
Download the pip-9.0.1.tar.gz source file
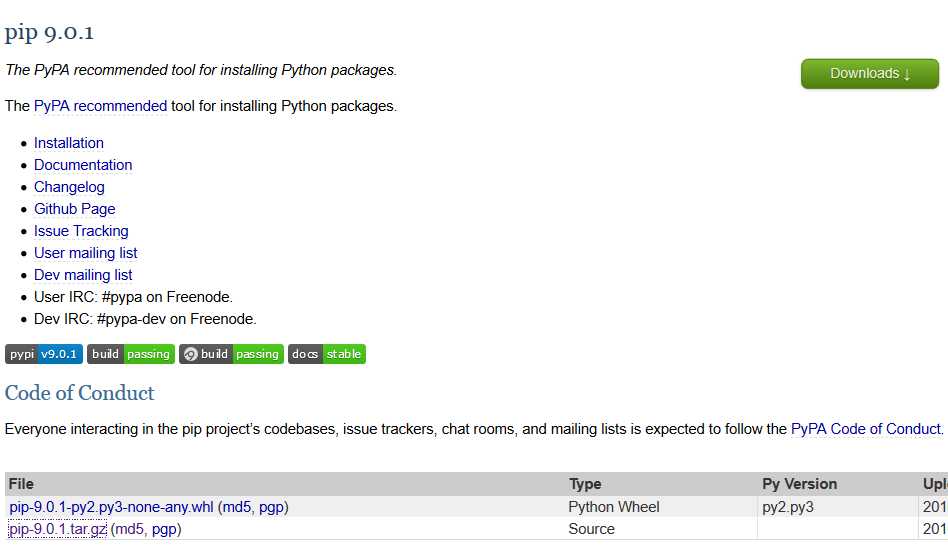pyautogui.click(x=57, y=529)
